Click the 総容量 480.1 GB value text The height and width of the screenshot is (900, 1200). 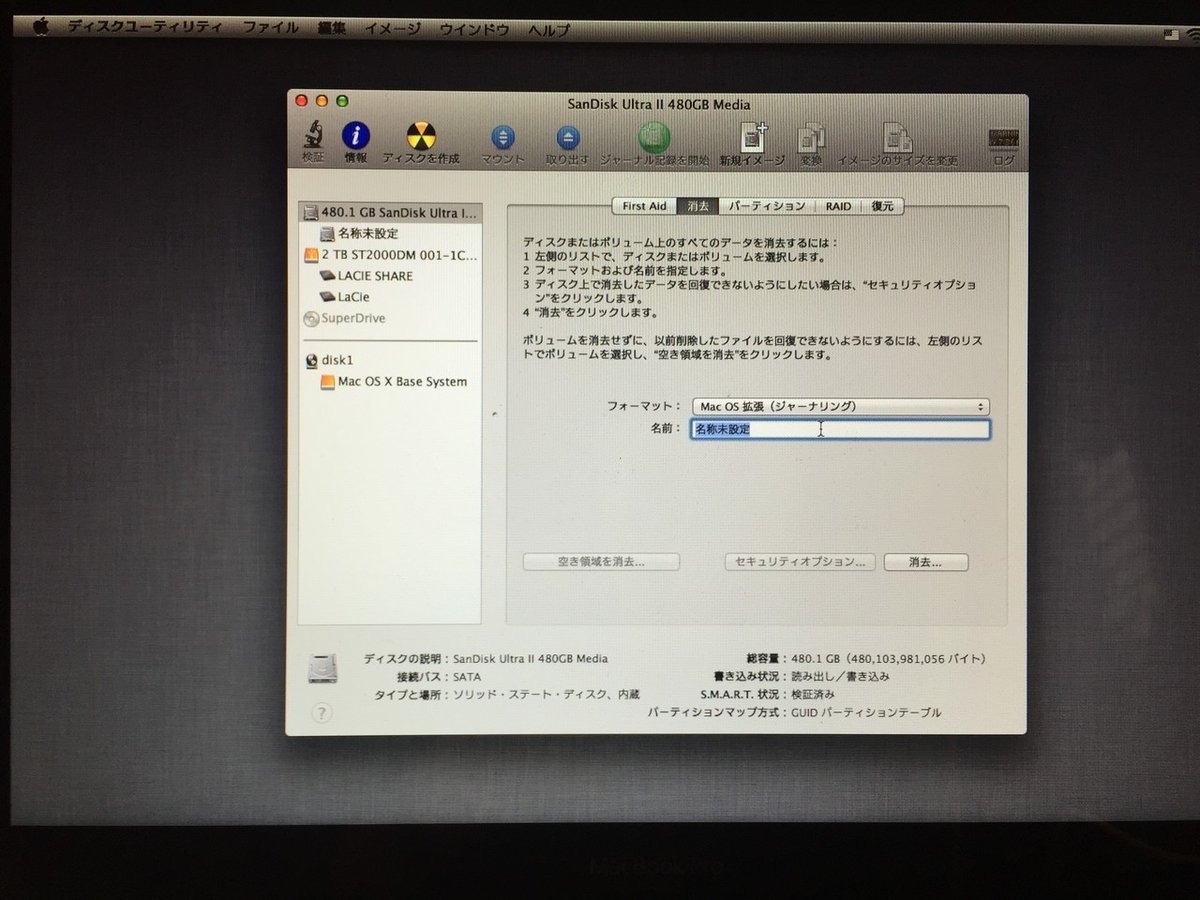pyautogui.click(x=888, y=659)
